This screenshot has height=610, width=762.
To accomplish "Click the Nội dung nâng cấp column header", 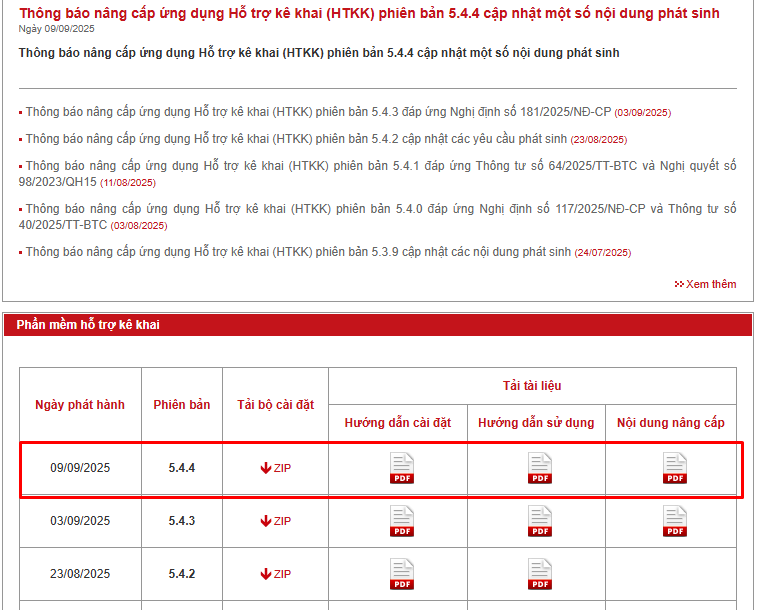I will 671,423.
